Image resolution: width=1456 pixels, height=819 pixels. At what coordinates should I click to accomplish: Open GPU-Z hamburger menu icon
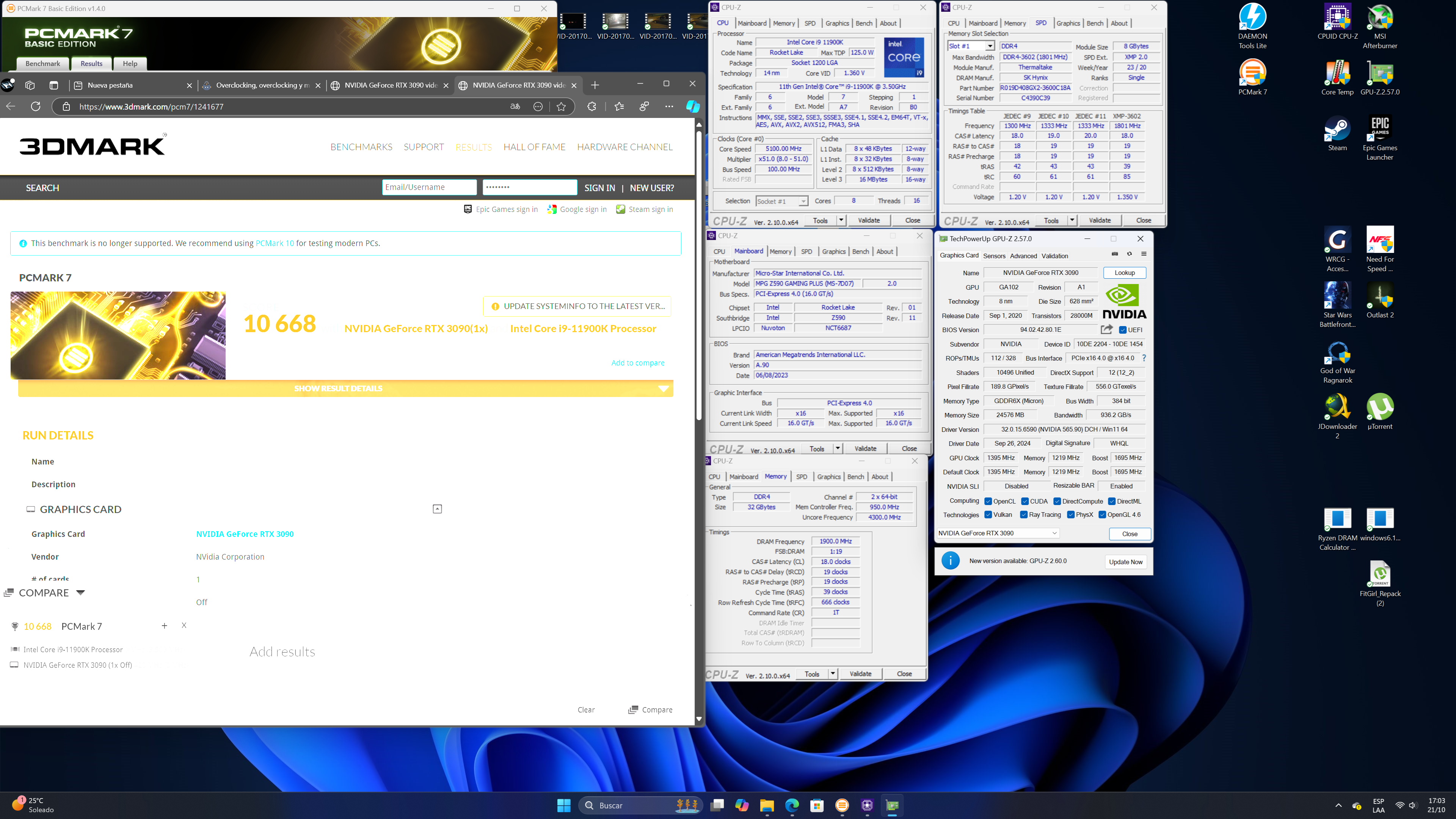click(1144, 254)
